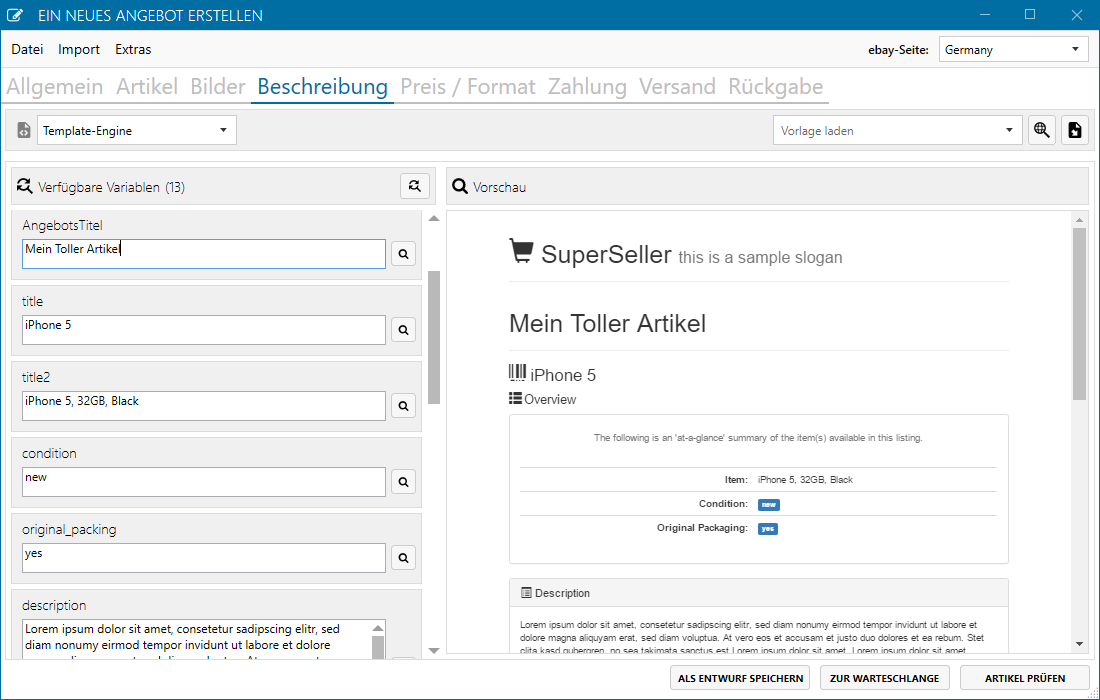
Task: Click the list icon beside Overview
Action: (516, 398)
